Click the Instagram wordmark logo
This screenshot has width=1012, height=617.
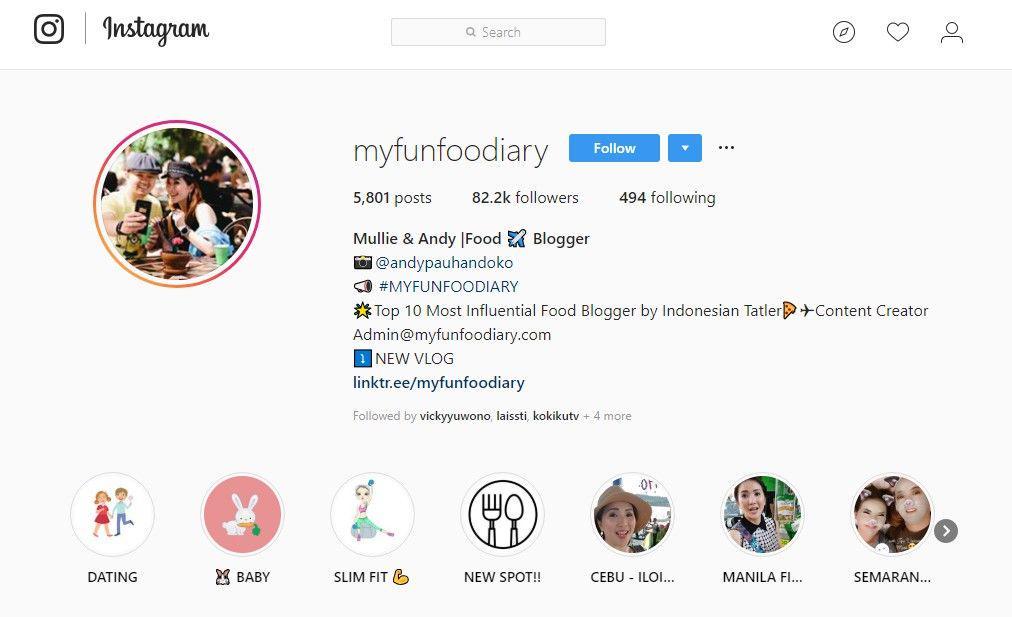point(156,30)
